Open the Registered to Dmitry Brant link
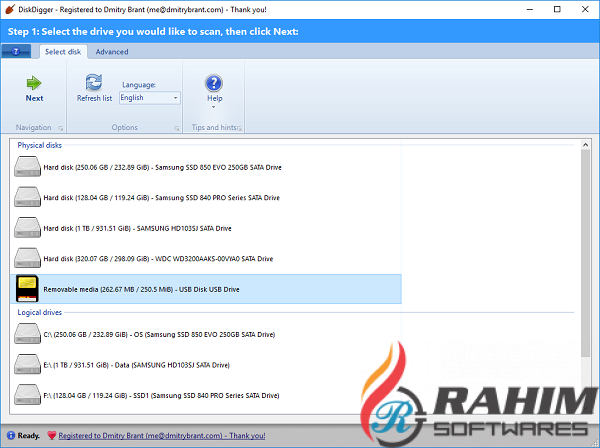 pyautogui.click(x=161, y=435)
